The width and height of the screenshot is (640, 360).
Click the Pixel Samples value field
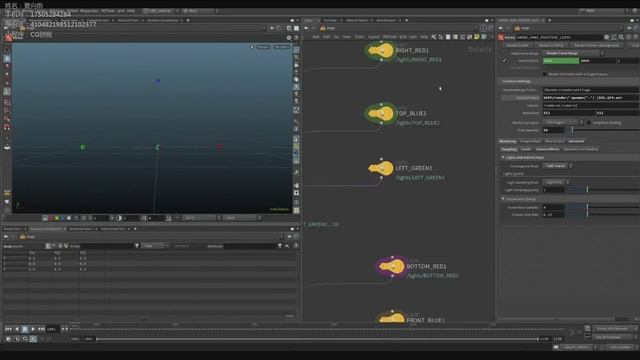click(x=553, y=130)
